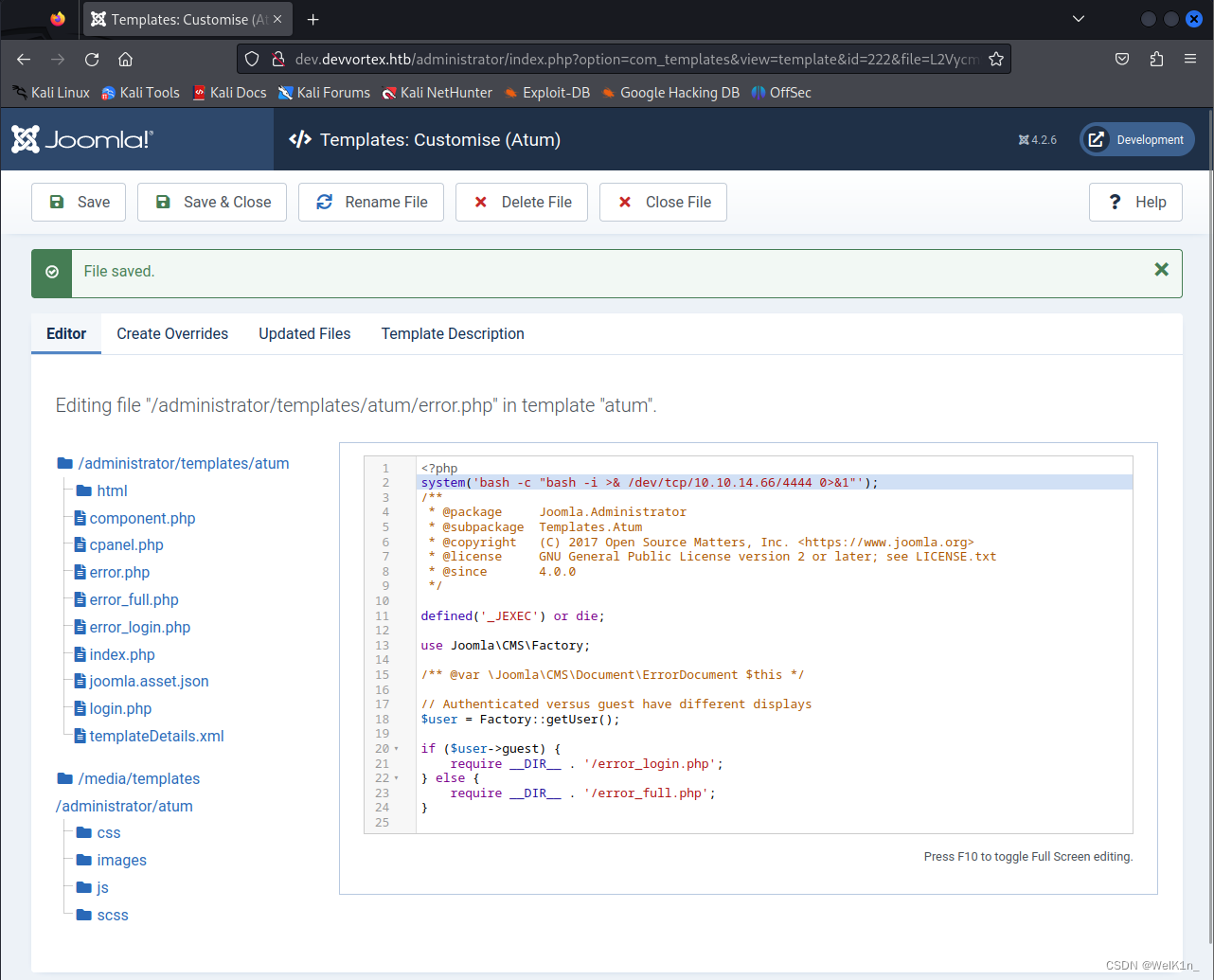Viewport: 1214px width, 980px height.
Task: Click the system() reverse shell code line
Action: tap(650, 483)
